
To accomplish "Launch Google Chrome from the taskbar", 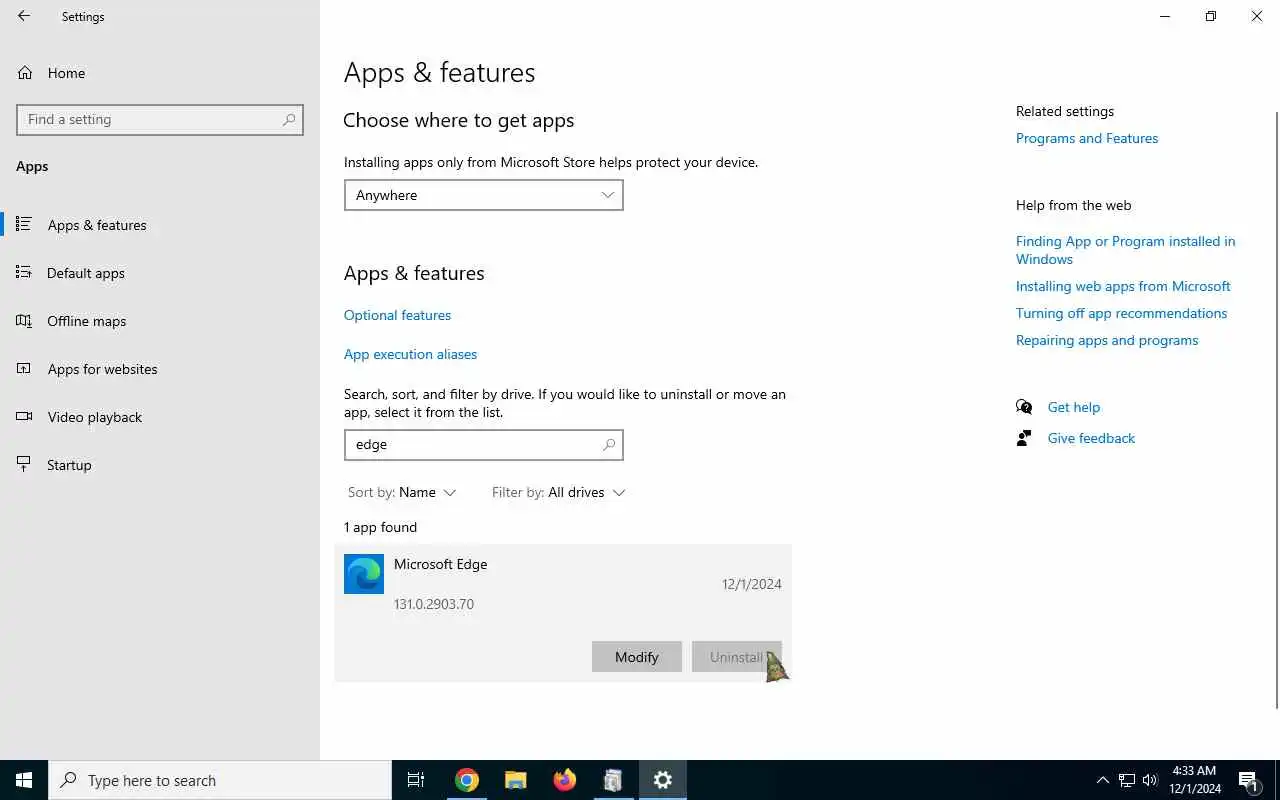I will click(x=466, y=780).
